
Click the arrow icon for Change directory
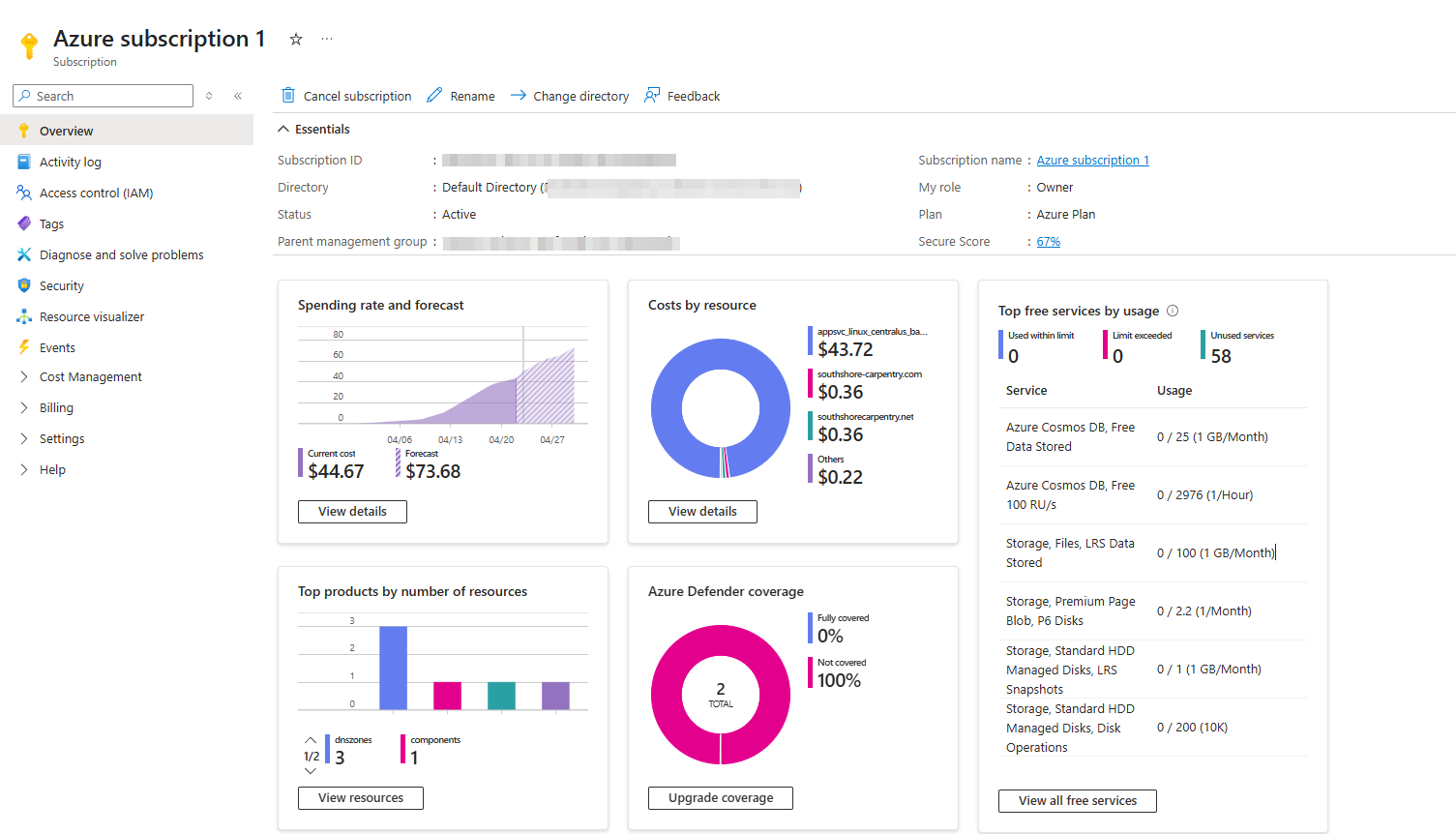(518, 95)
